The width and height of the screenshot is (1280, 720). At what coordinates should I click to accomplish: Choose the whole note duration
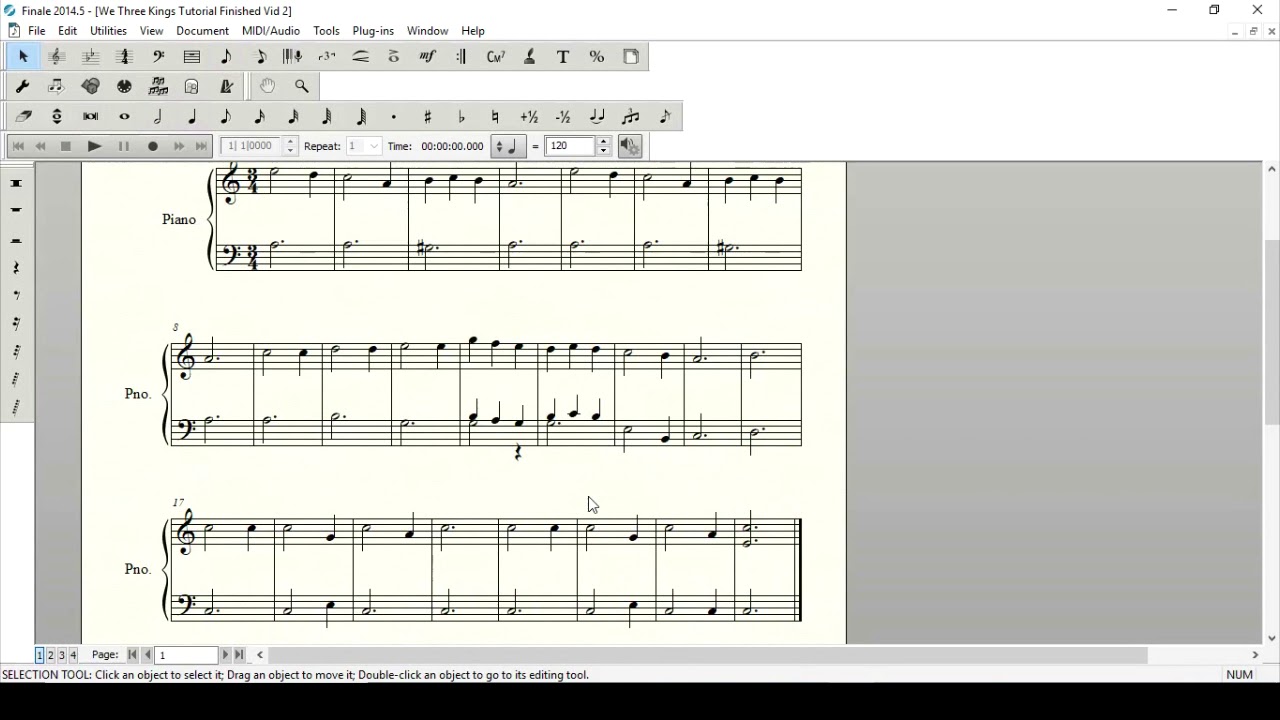[x=125, y=117]
